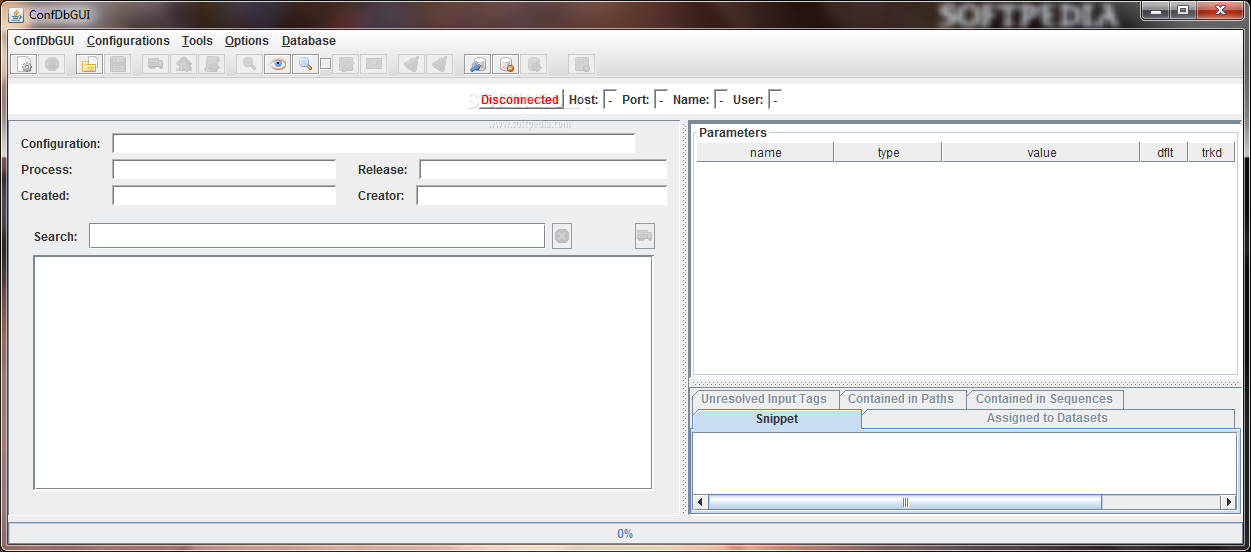Open the Configurations menu
The image size is (1251, 552).
point(128,41)
